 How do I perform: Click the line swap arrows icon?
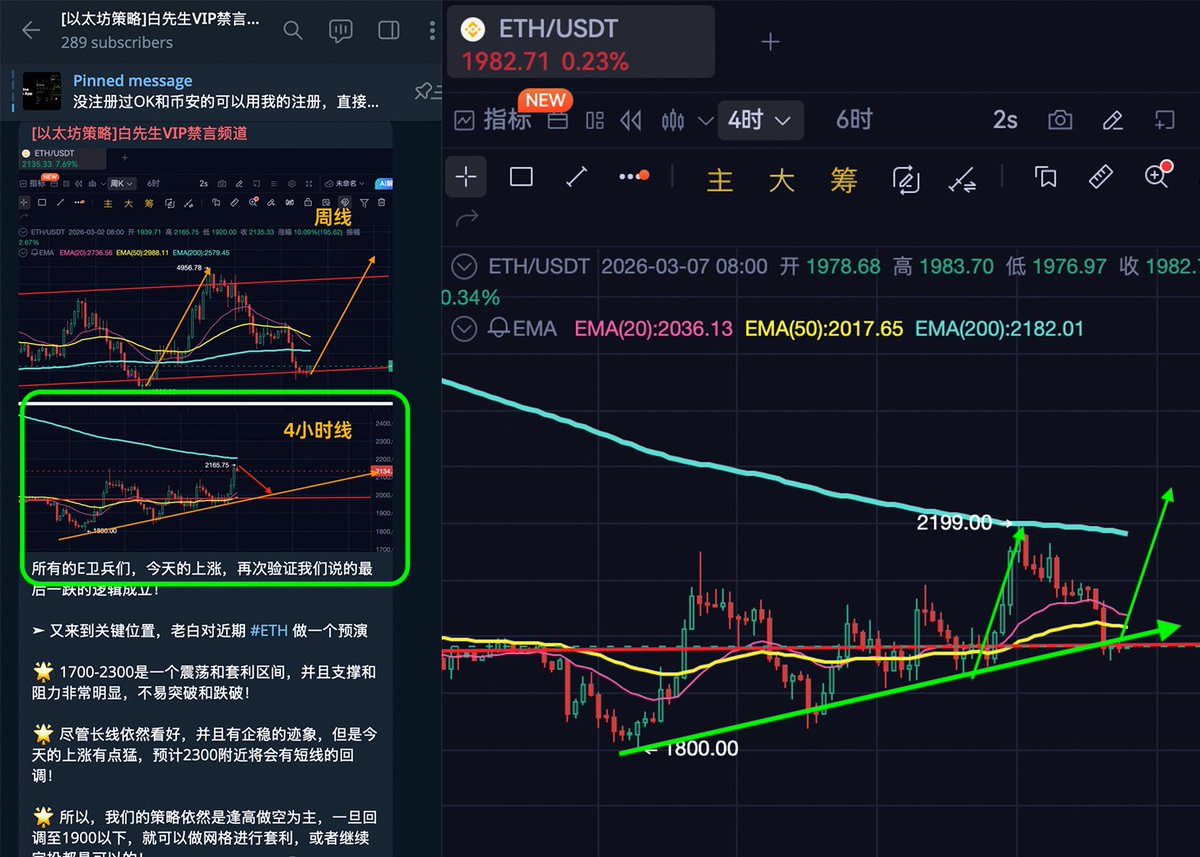(964, 179)
